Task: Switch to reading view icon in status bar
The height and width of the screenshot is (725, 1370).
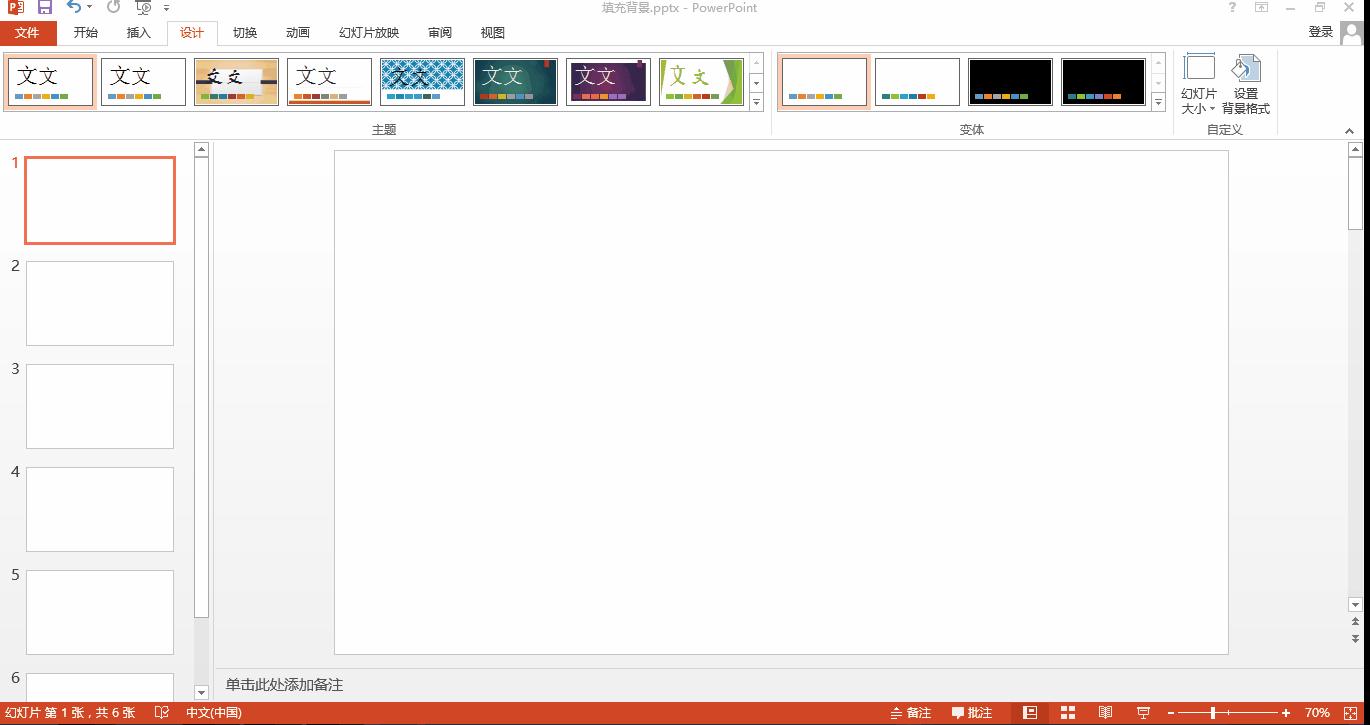Action: point(1105,713)
